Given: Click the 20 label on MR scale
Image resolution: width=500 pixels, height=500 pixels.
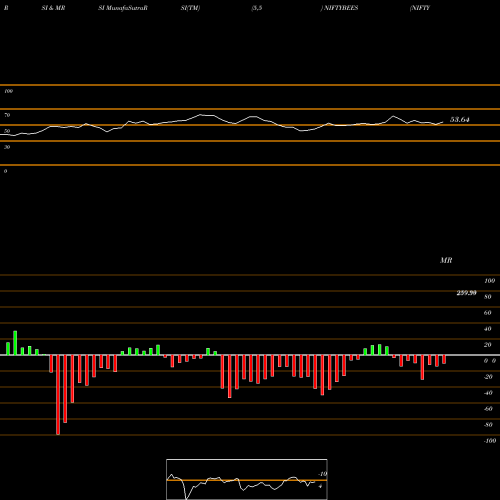Looking at the screenshot, I should 488,345.
